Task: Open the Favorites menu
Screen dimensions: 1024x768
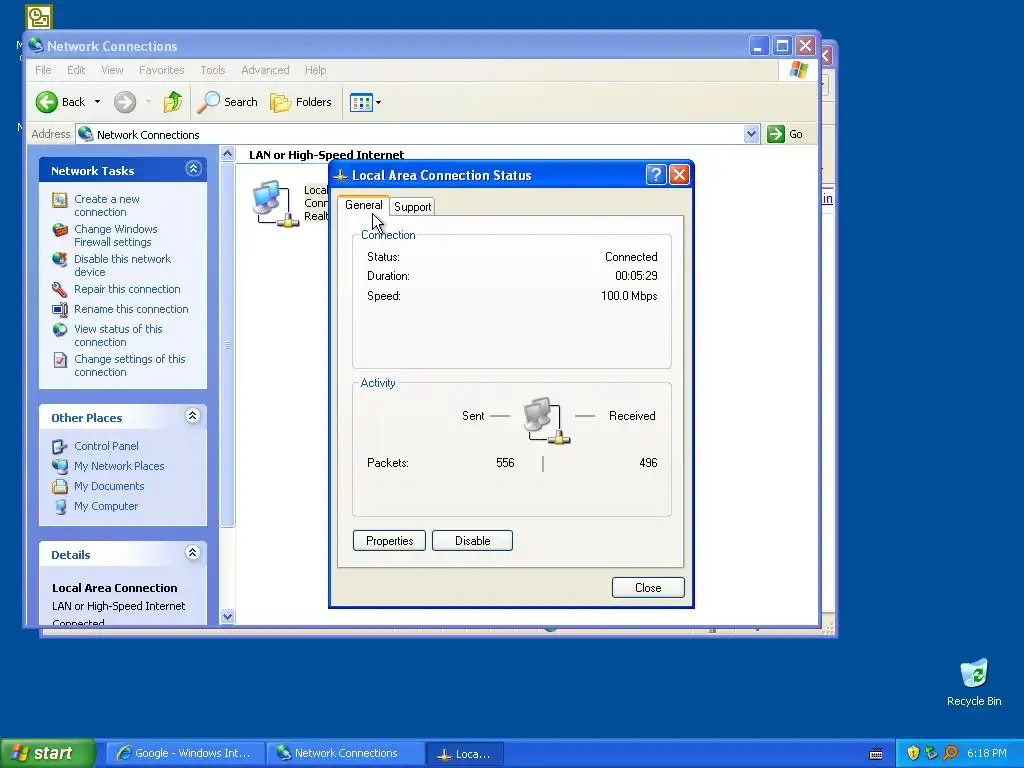Action: tap(161, 70)
